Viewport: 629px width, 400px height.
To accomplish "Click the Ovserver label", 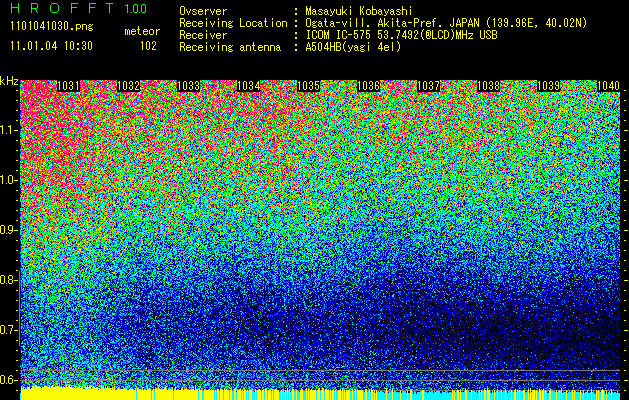I will (203, 11).
